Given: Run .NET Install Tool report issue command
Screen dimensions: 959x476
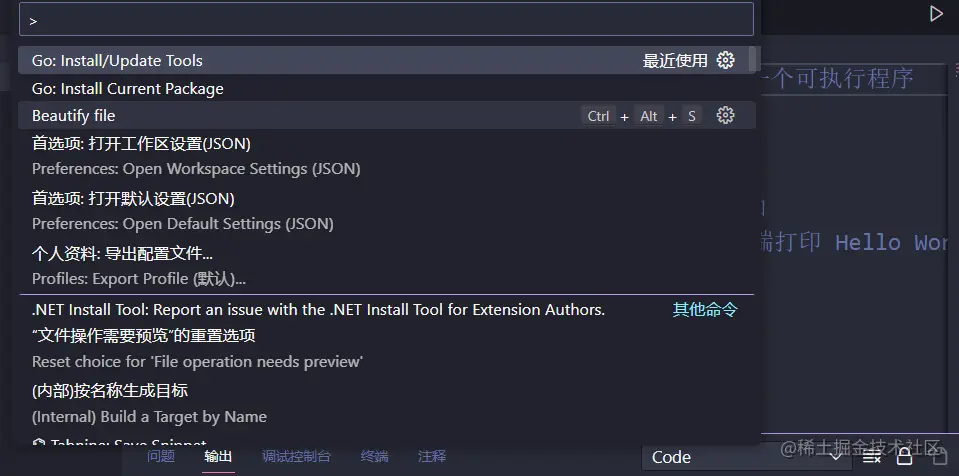Looking at the screenshot, I should (387, 310).
